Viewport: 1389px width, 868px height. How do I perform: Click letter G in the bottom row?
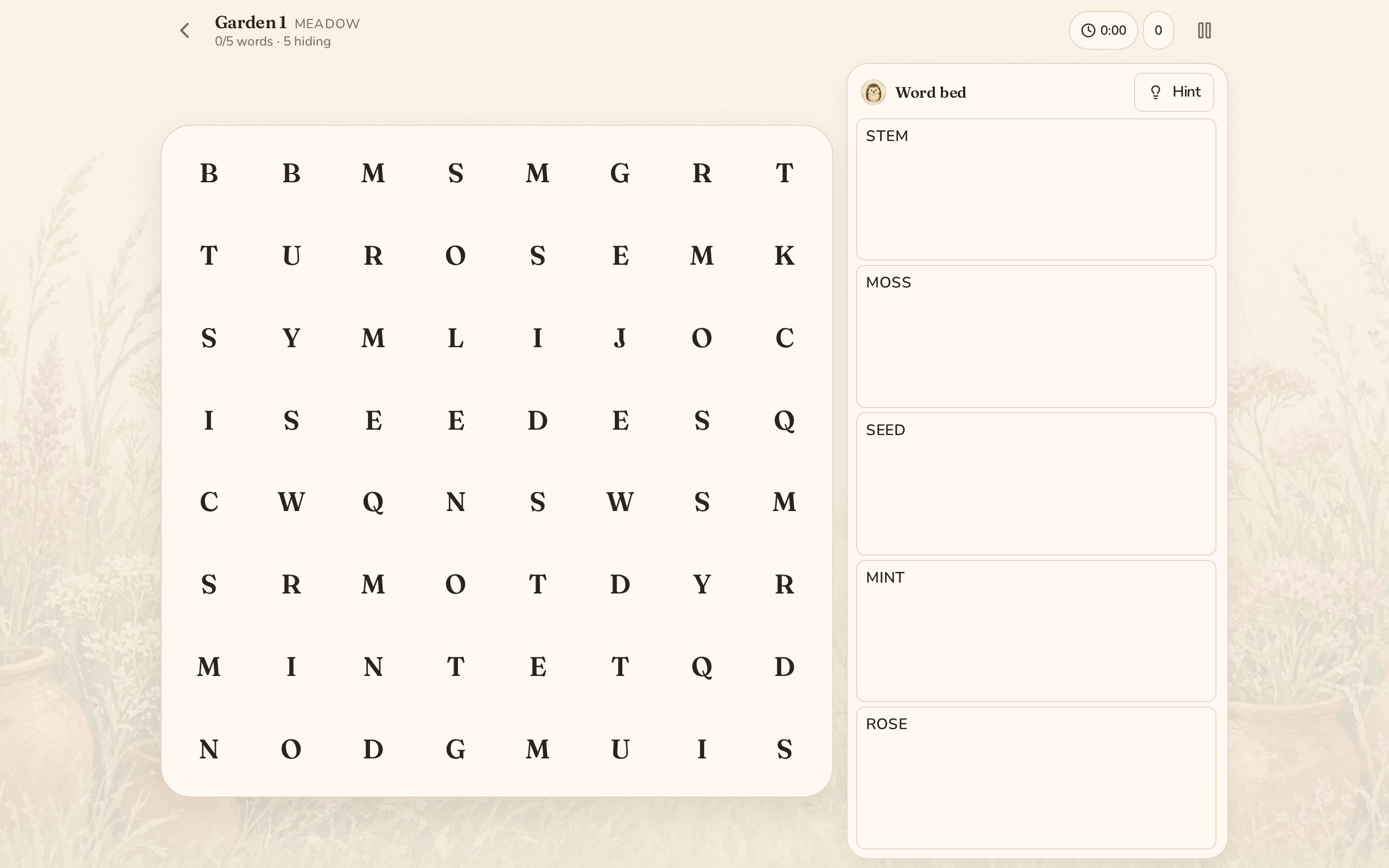456,749
